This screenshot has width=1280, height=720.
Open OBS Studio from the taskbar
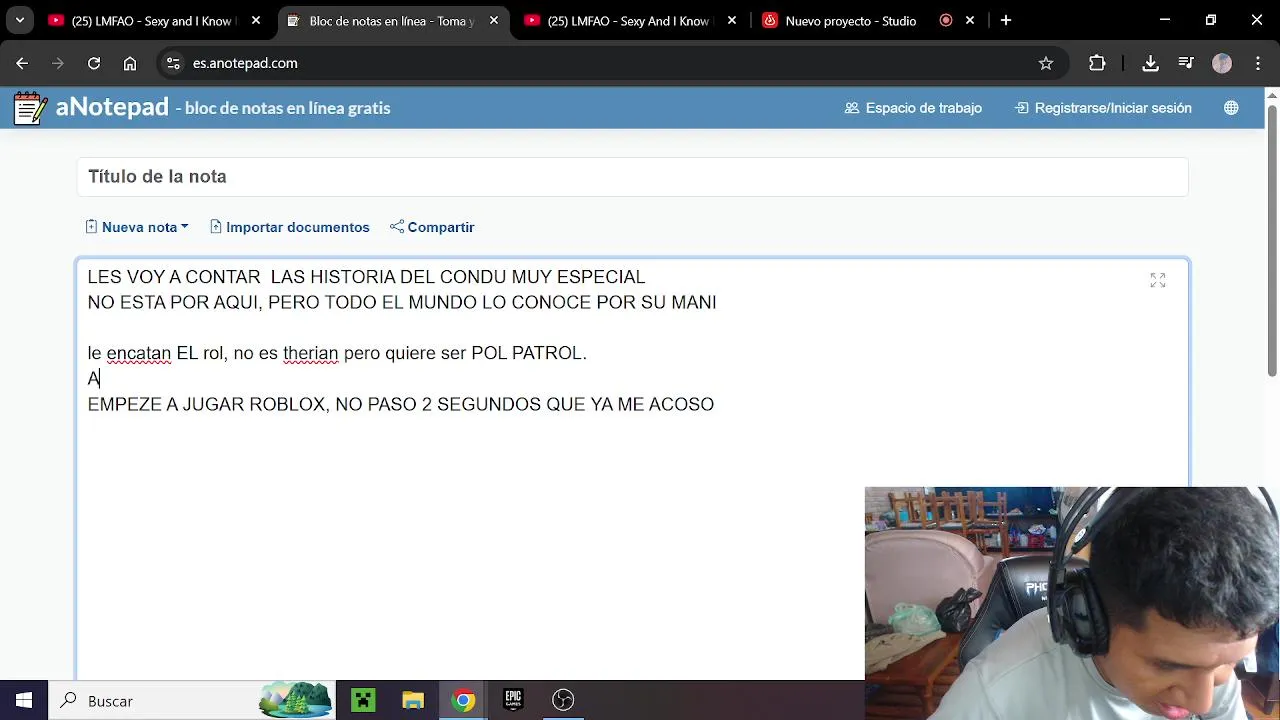coord(563,701)
